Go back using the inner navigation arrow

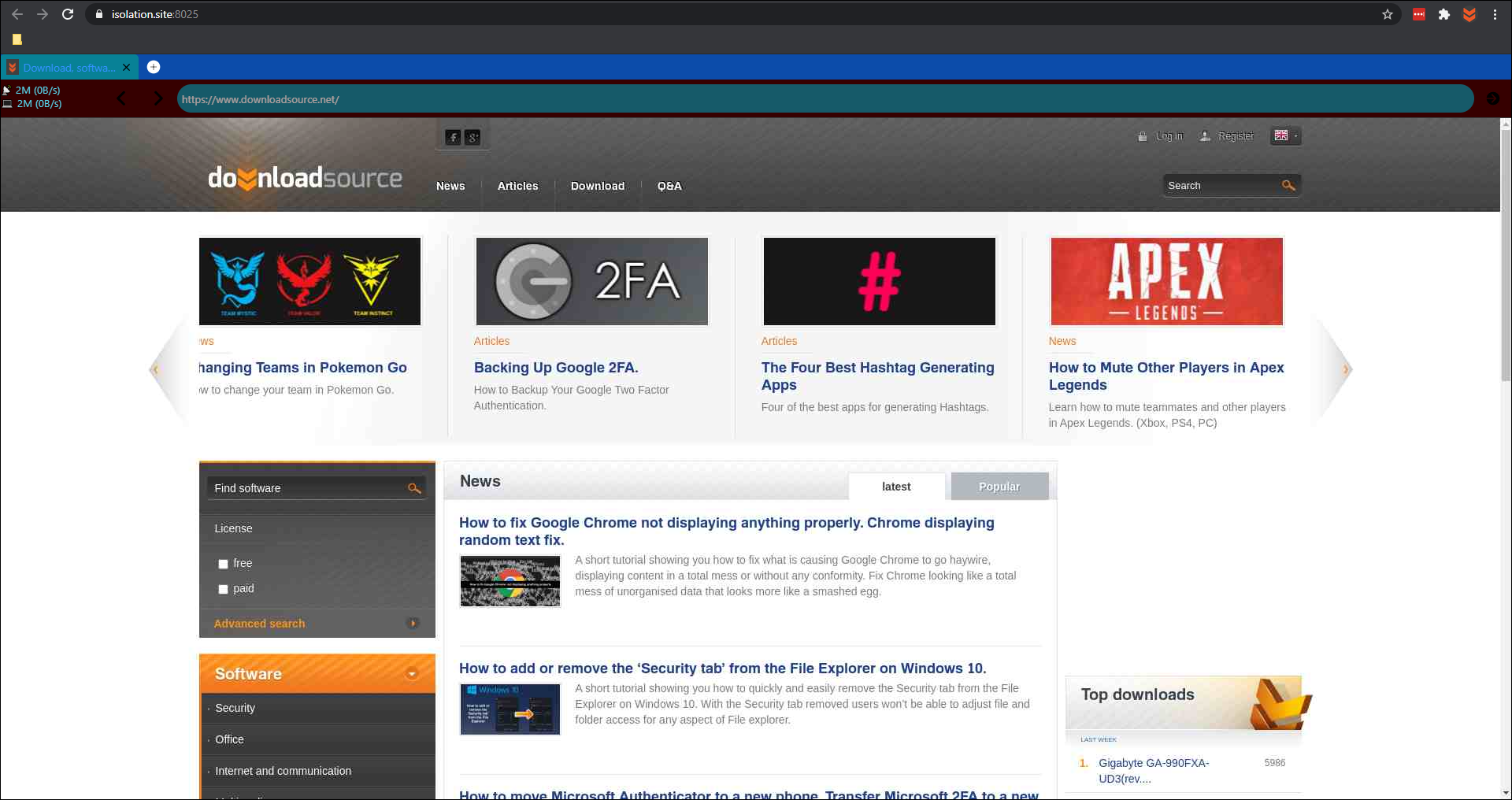(120, 98)
